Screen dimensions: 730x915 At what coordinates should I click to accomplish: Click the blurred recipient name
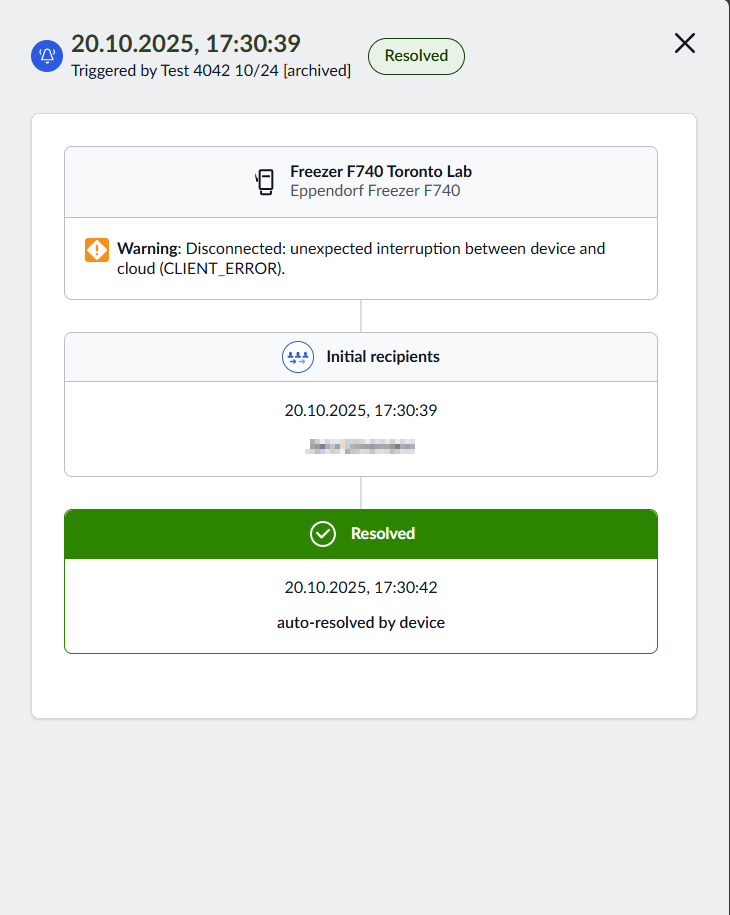360,446
